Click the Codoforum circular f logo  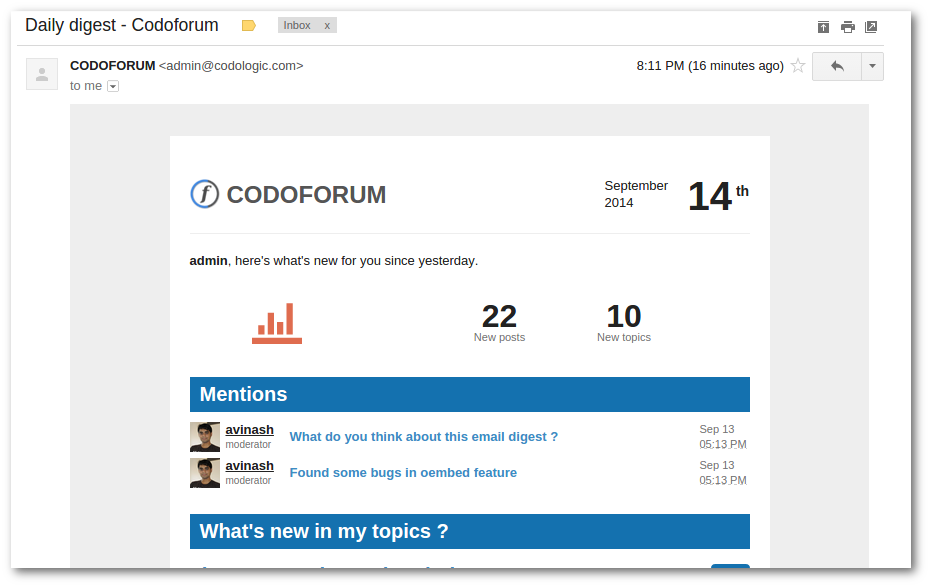205,194
